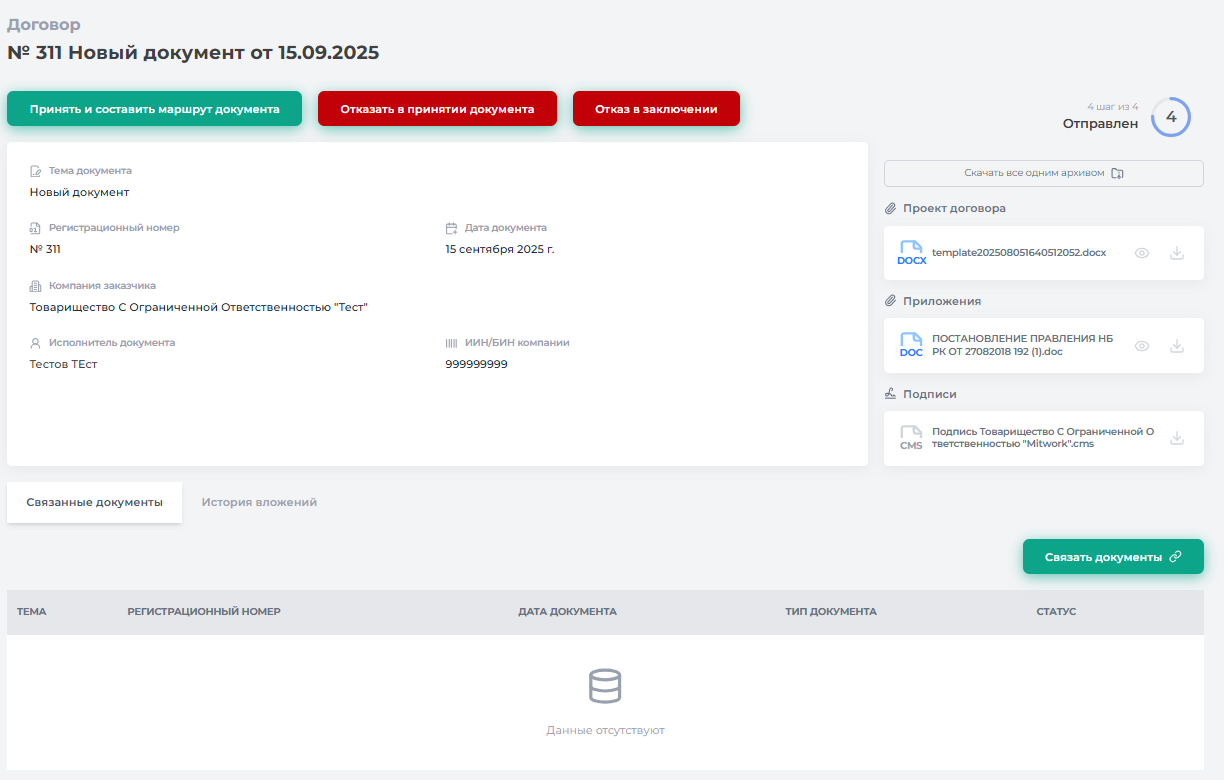1224x780 pixels.
Task: Sort by Регистрационный номер column header
Action: coord(204,611)
